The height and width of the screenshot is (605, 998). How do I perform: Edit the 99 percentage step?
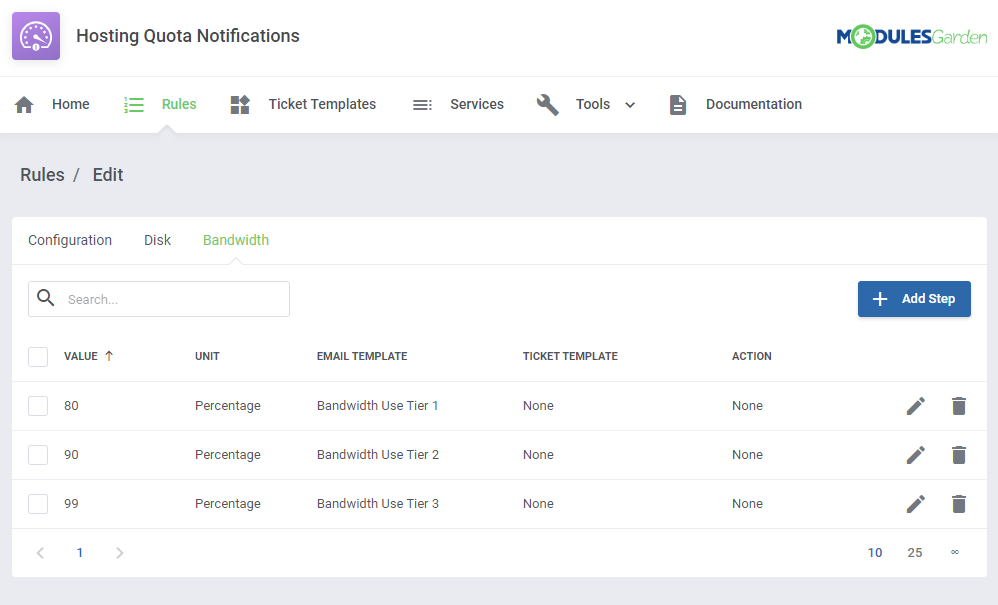click(915, 504)
